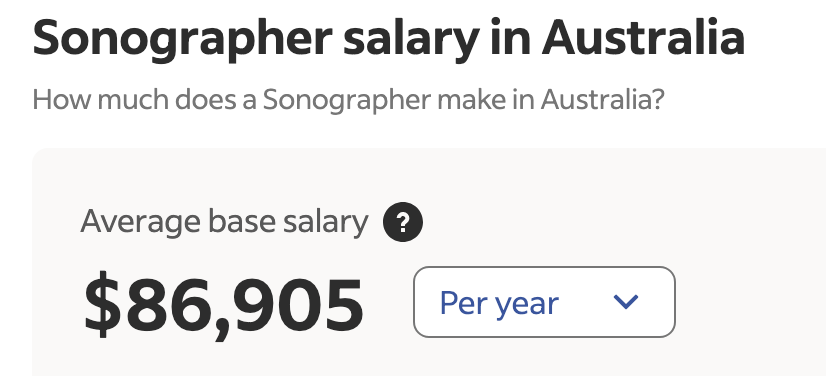
Task: Click the dollar sign of the salary amount
Action: tap(102, 304)
